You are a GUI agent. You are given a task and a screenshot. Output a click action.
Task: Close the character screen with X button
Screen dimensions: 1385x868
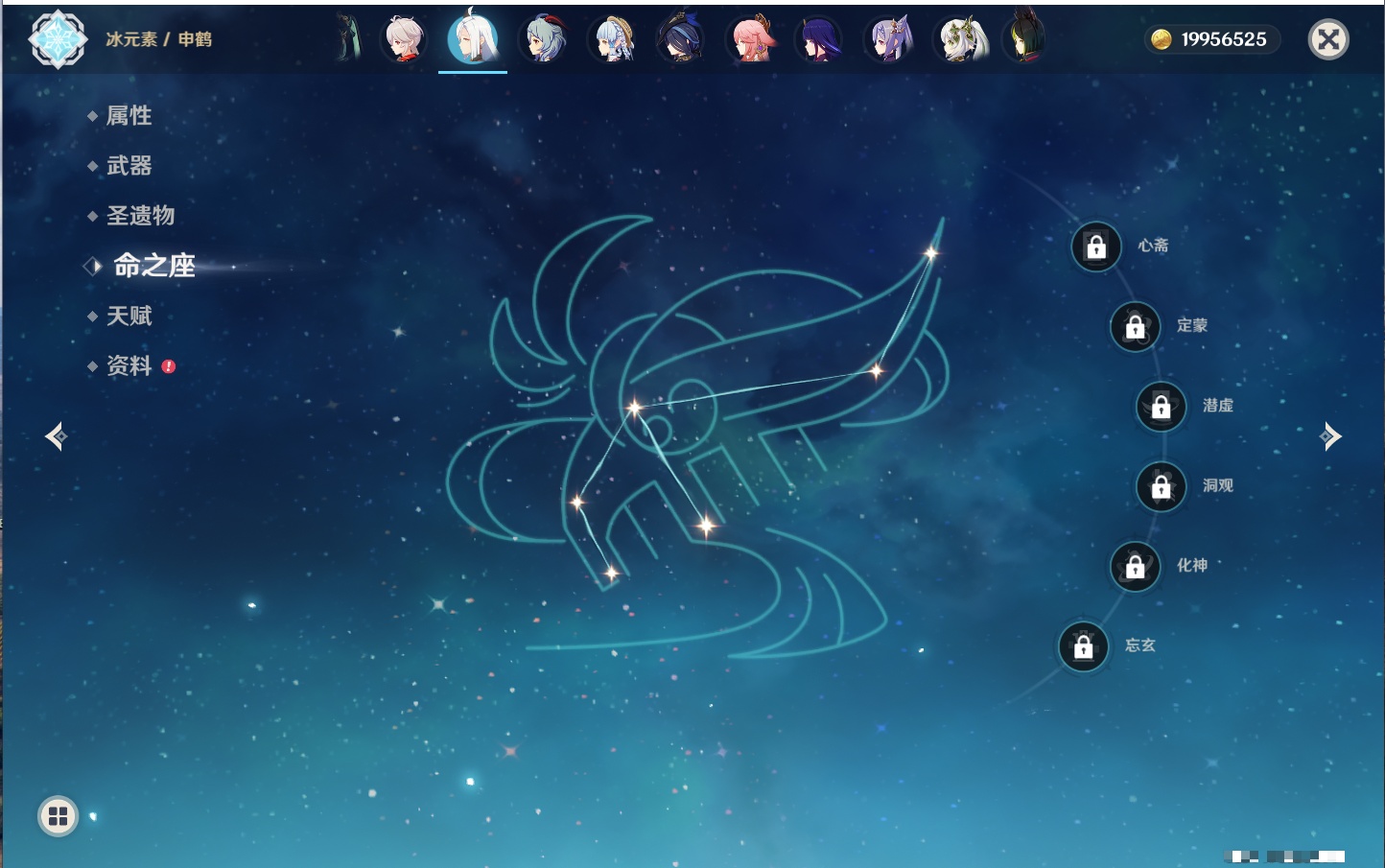pyautogui.click(x=1328, y=39)
